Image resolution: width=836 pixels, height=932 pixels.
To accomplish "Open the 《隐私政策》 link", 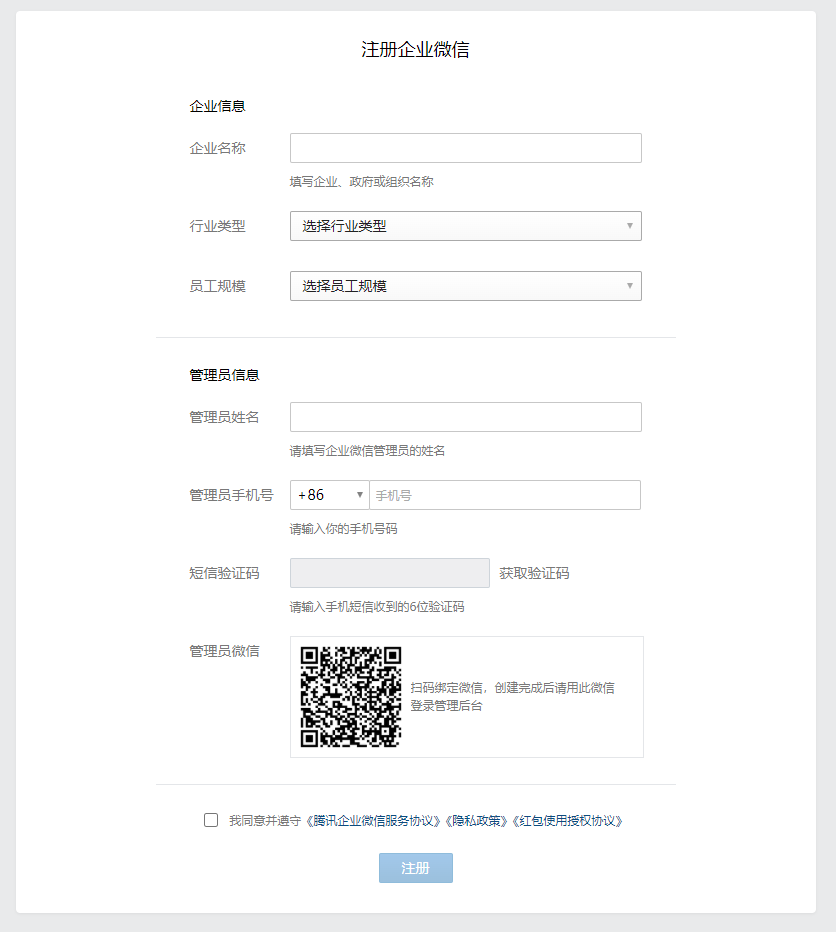I will [477, 821].
